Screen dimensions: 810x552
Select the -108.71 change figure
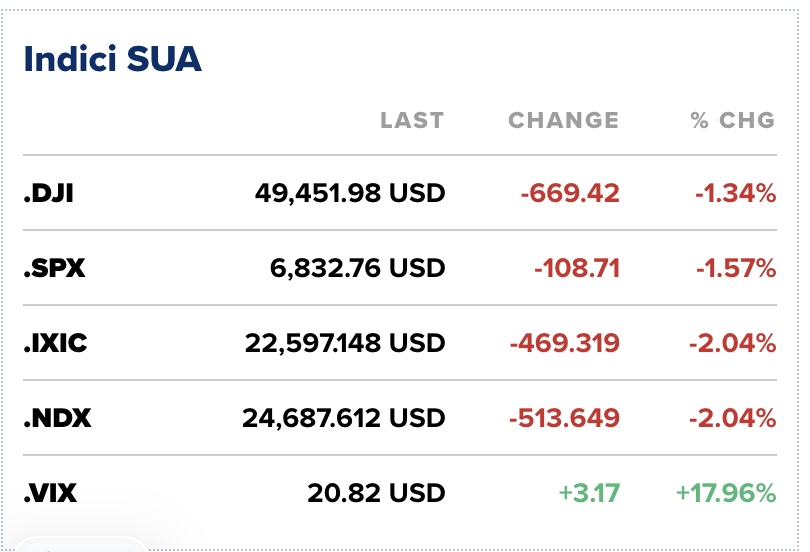(x=577, y=268)
